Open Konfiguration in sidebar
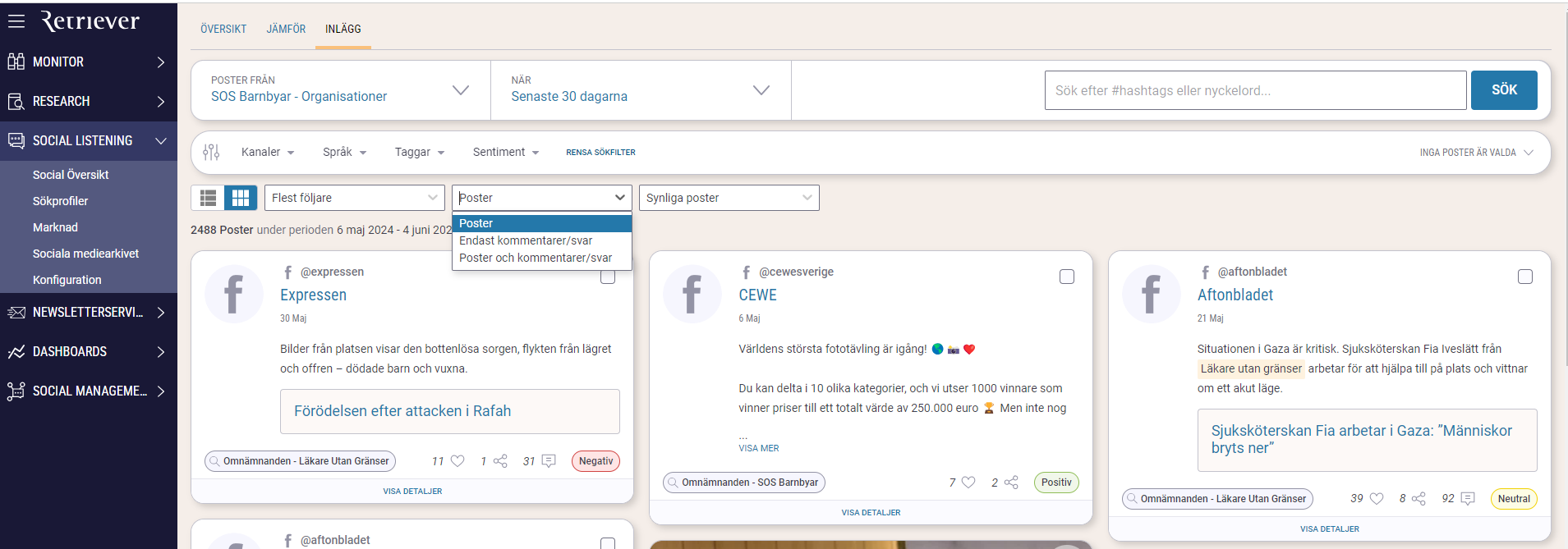The width and height of the screenshot is (1568, 549). click(x=67, y=280)
